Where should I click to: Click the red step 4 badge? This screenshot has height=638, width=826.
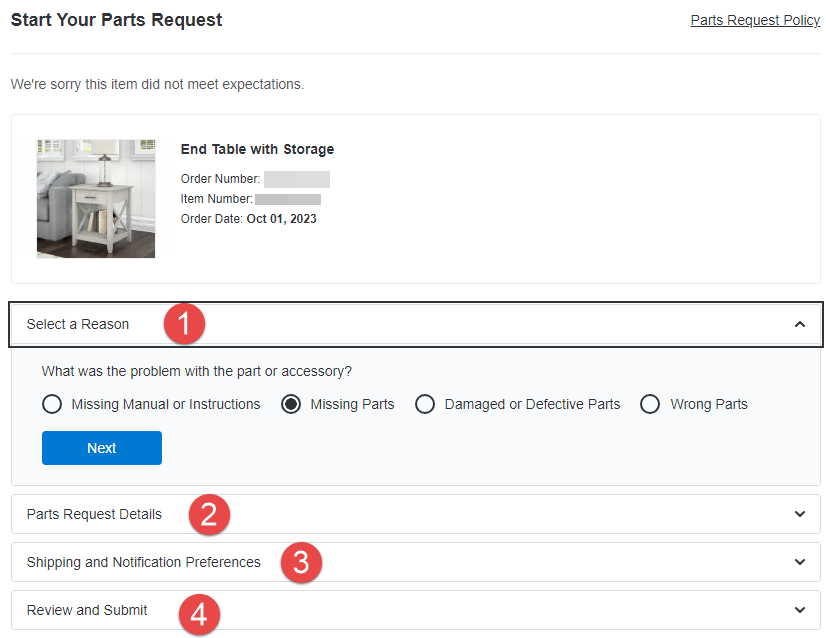[199, 613]
